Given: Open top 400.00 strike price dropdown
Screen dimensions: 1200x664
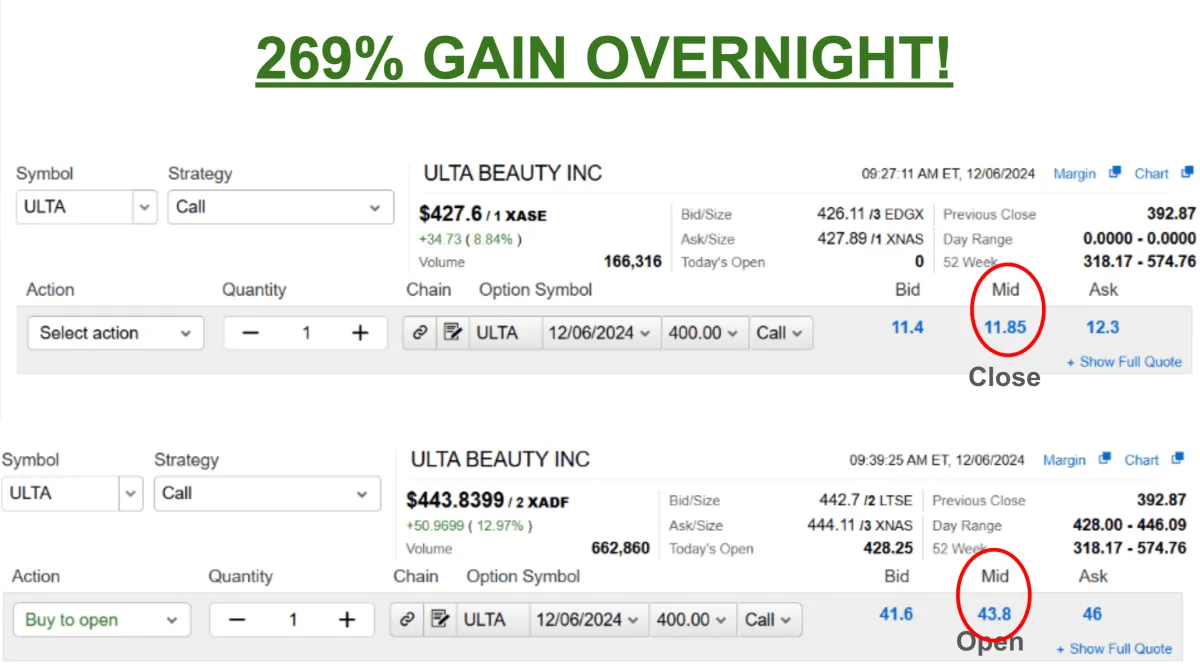Looking at the screenshot, I should click(x=705, y=333).
